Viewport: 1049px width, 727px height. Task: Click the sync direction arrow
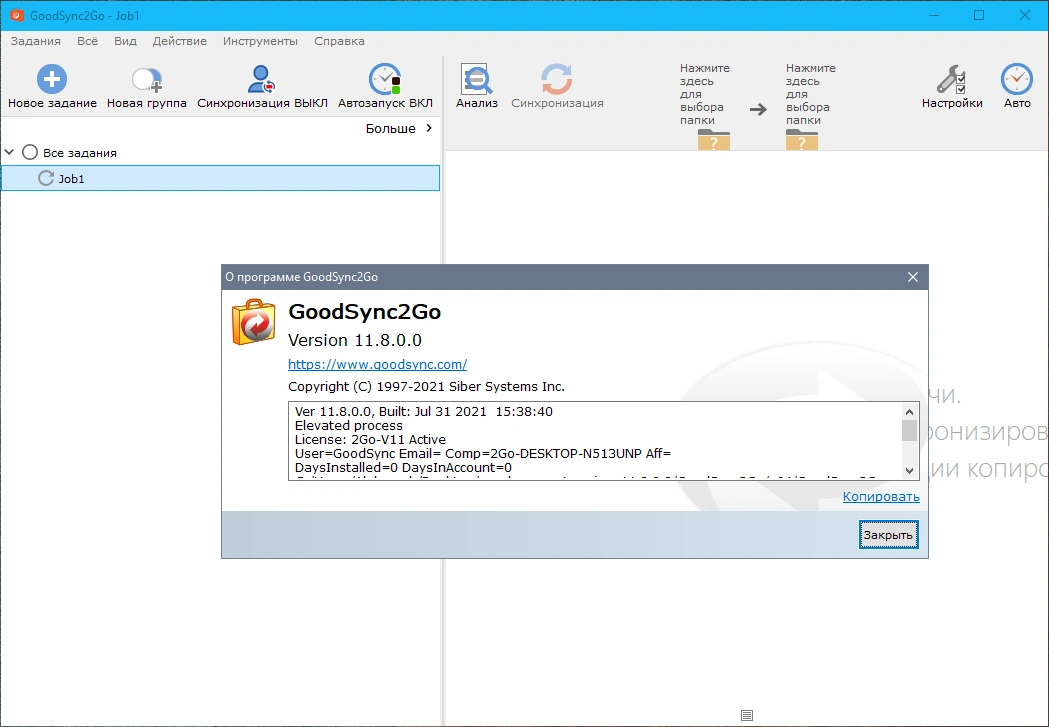point(758,109)
